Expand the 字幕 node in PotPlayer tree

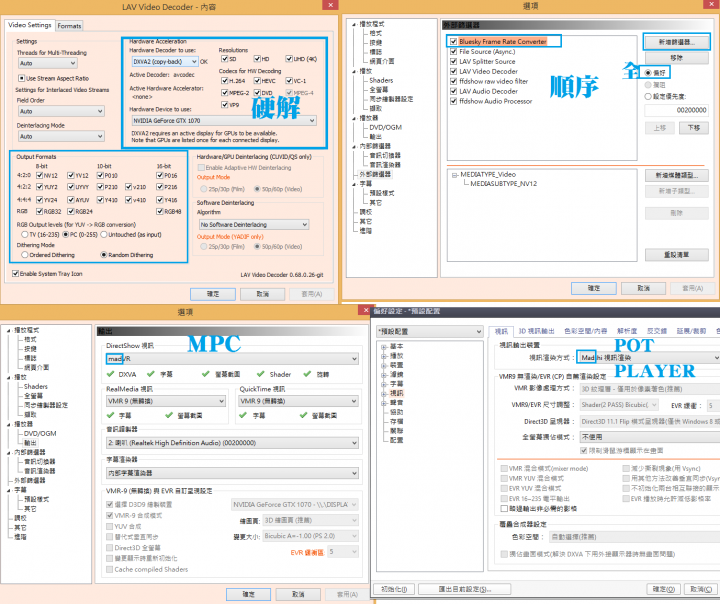click(x=383, y=384)
